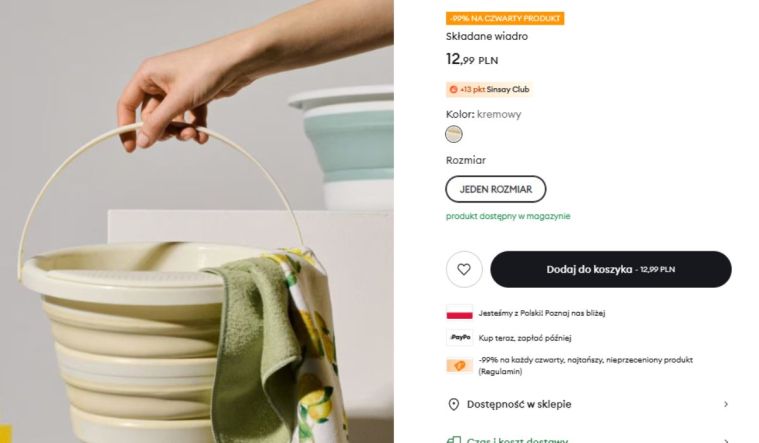Screen dimensions: 759x443
Task: Open the Dostępność w sklepie section
Action: tap(589, 404)
